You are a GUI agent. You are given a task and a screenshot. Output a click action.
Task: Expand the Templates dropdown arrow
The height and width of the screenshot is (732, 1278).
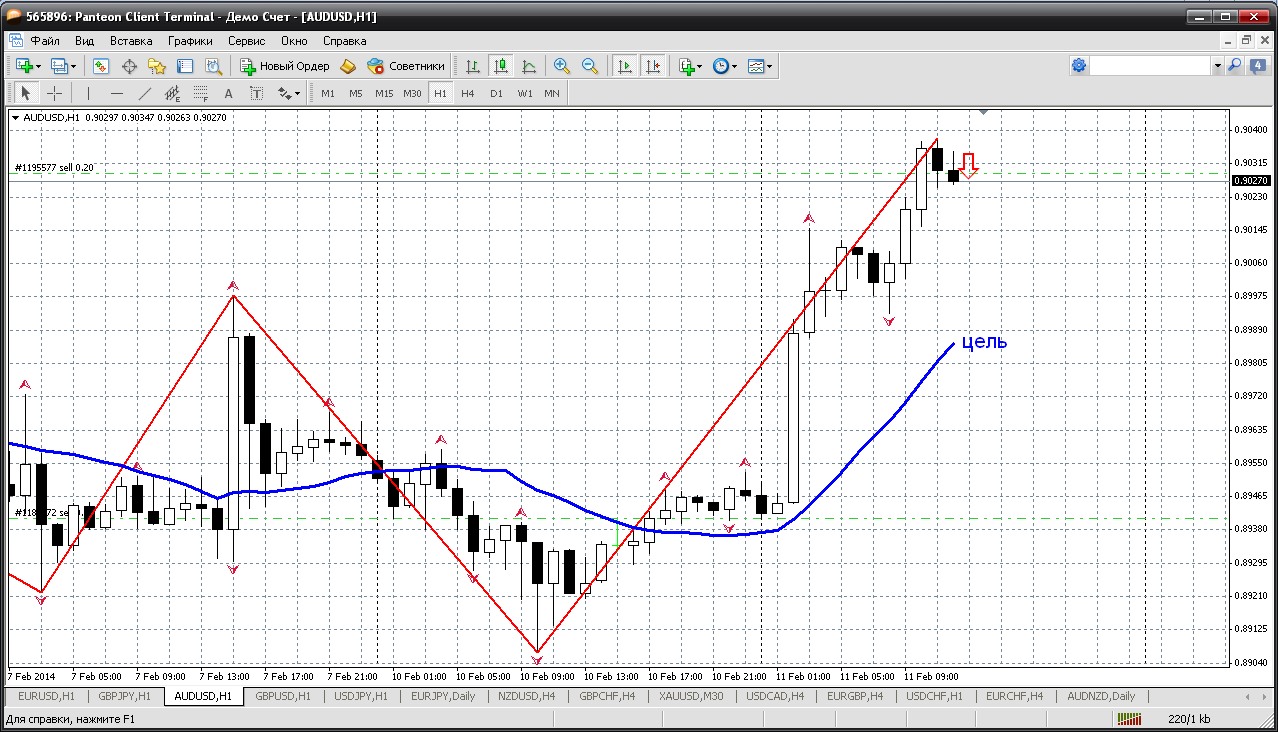(770, 66)
